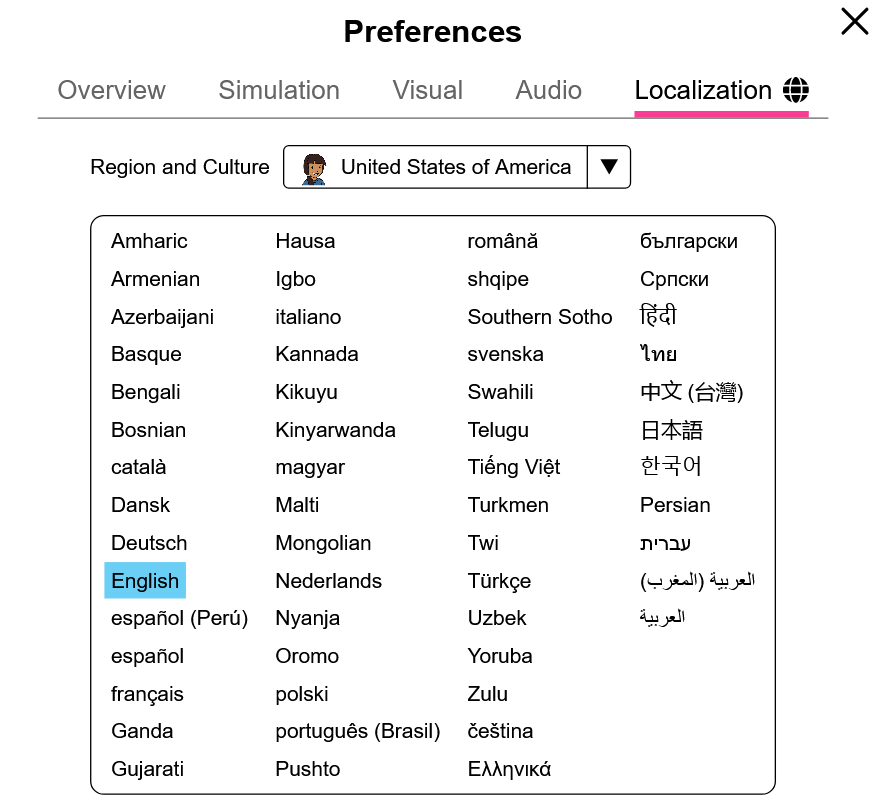Choose português (Brasil) language
The height and width of the screenshot is (804, 873).
pyautogui.click(x=358, y=732)
